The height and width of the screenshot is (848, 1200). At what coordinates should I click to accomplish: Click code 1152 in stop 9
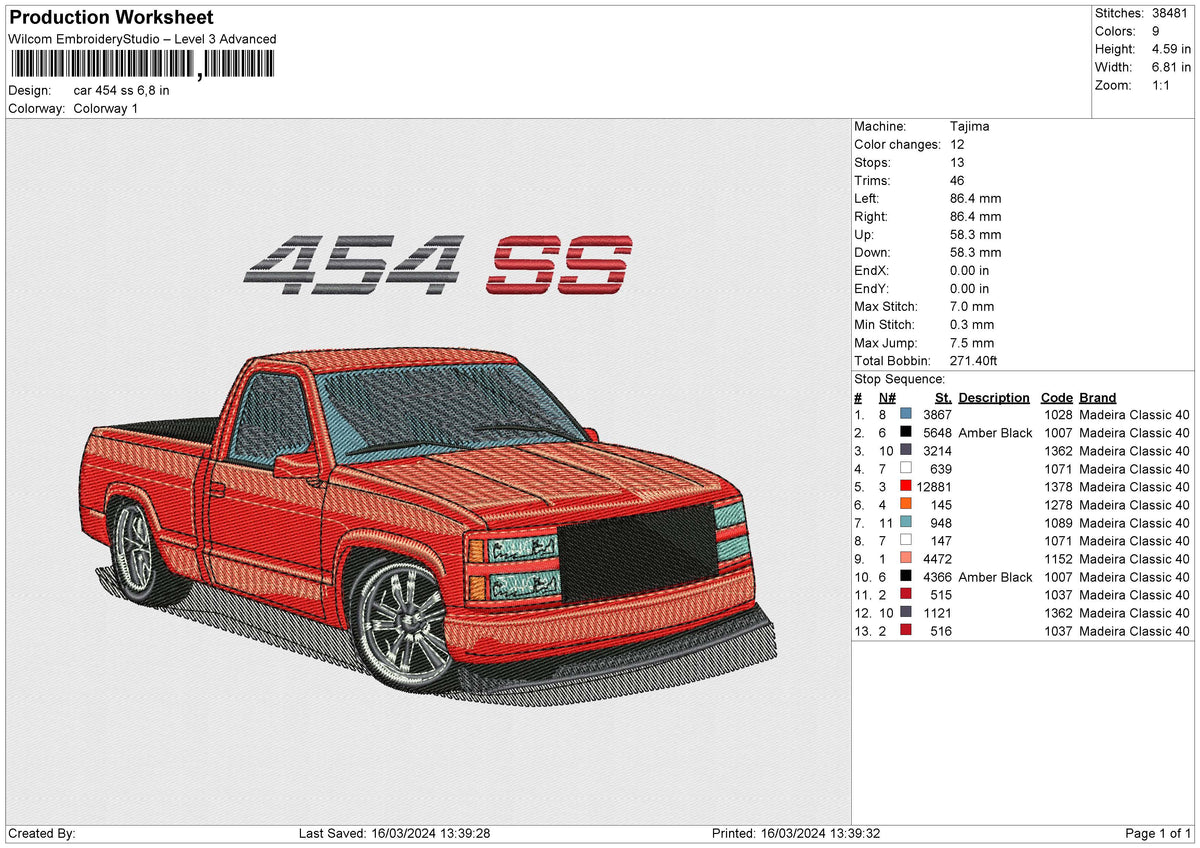tap(1056, 559)
